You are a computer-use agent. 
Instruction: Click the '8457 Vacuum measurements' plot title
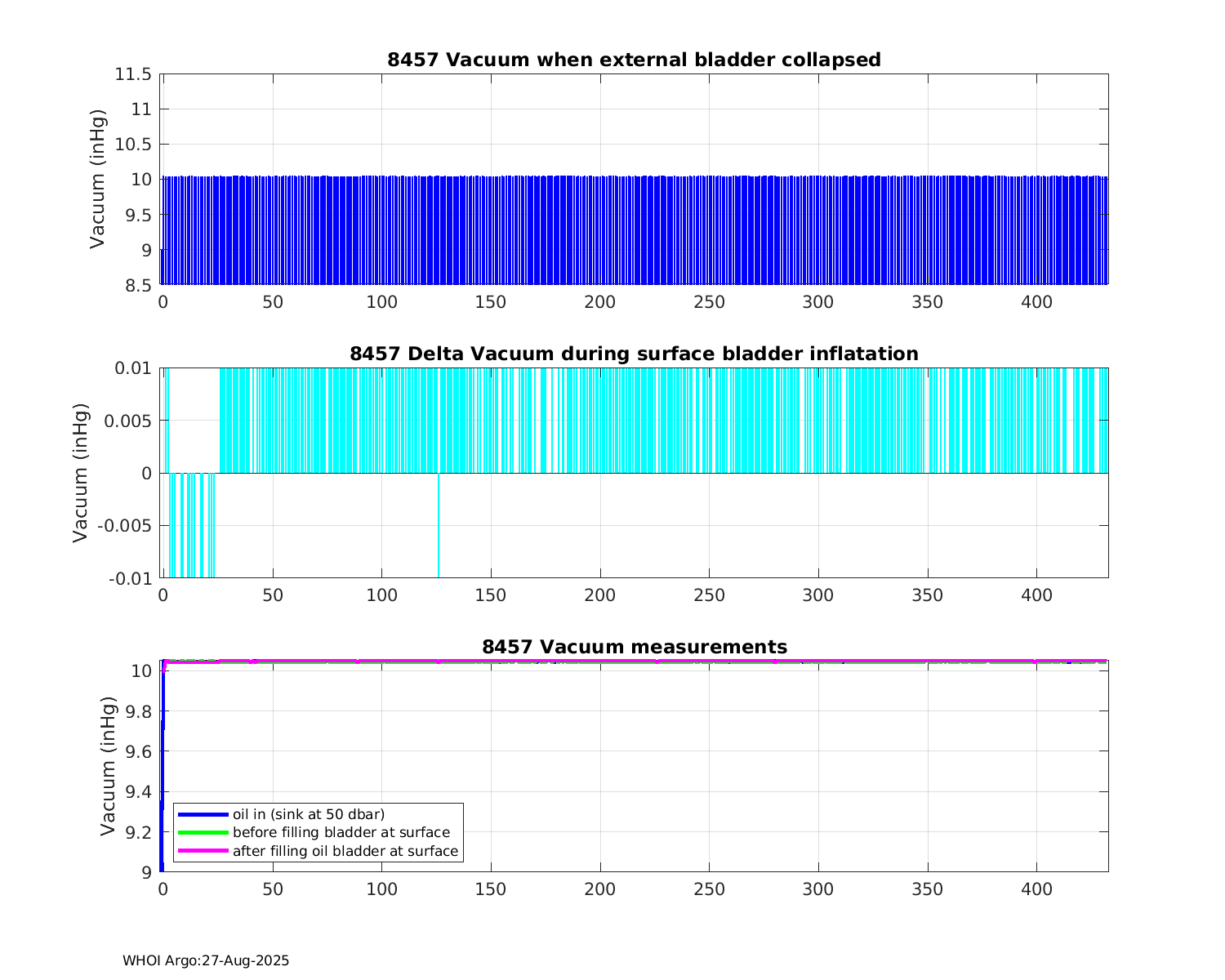(x=634, y=648)
